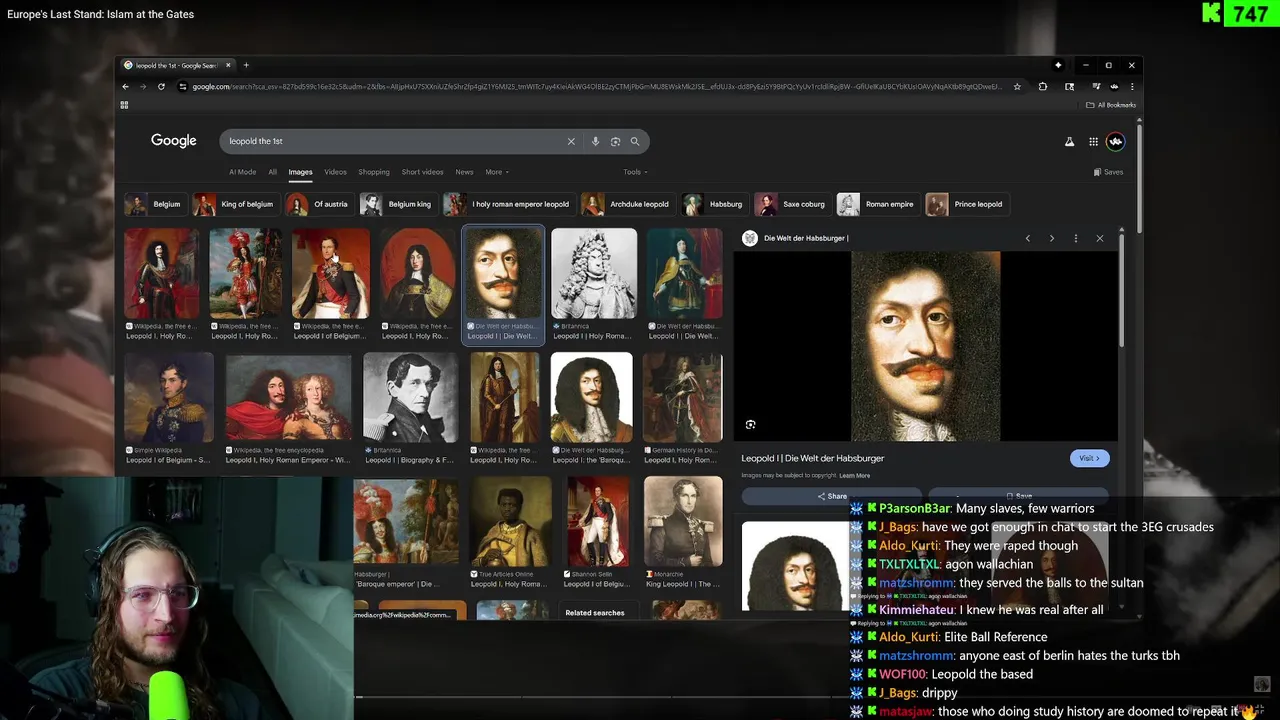Filter by the 'King of belgium' chip
This screenshot has width=1280, height=720.
(234, 204)
